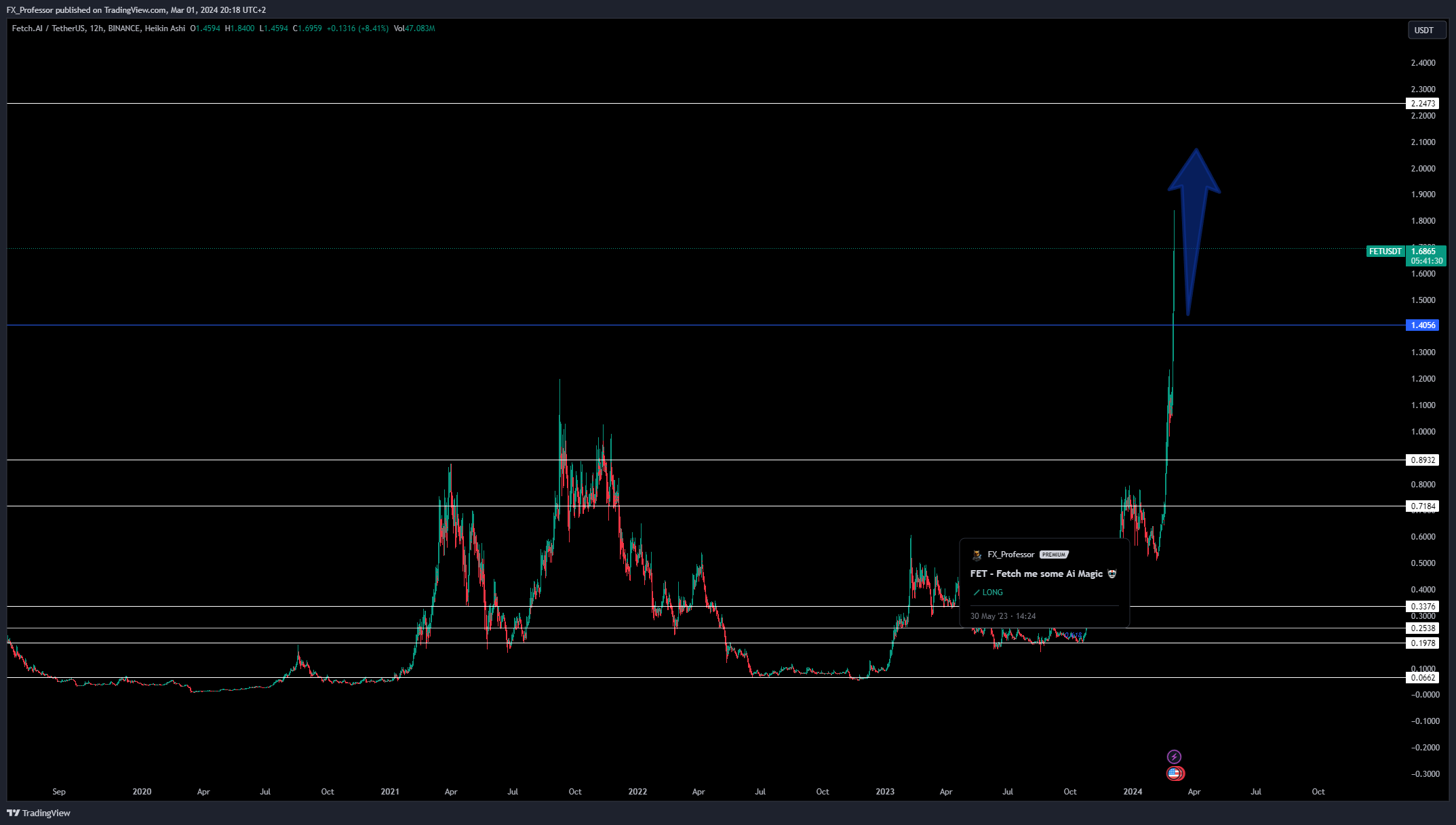
Task: Click the close value C1.6959
Action: (307, 28)
